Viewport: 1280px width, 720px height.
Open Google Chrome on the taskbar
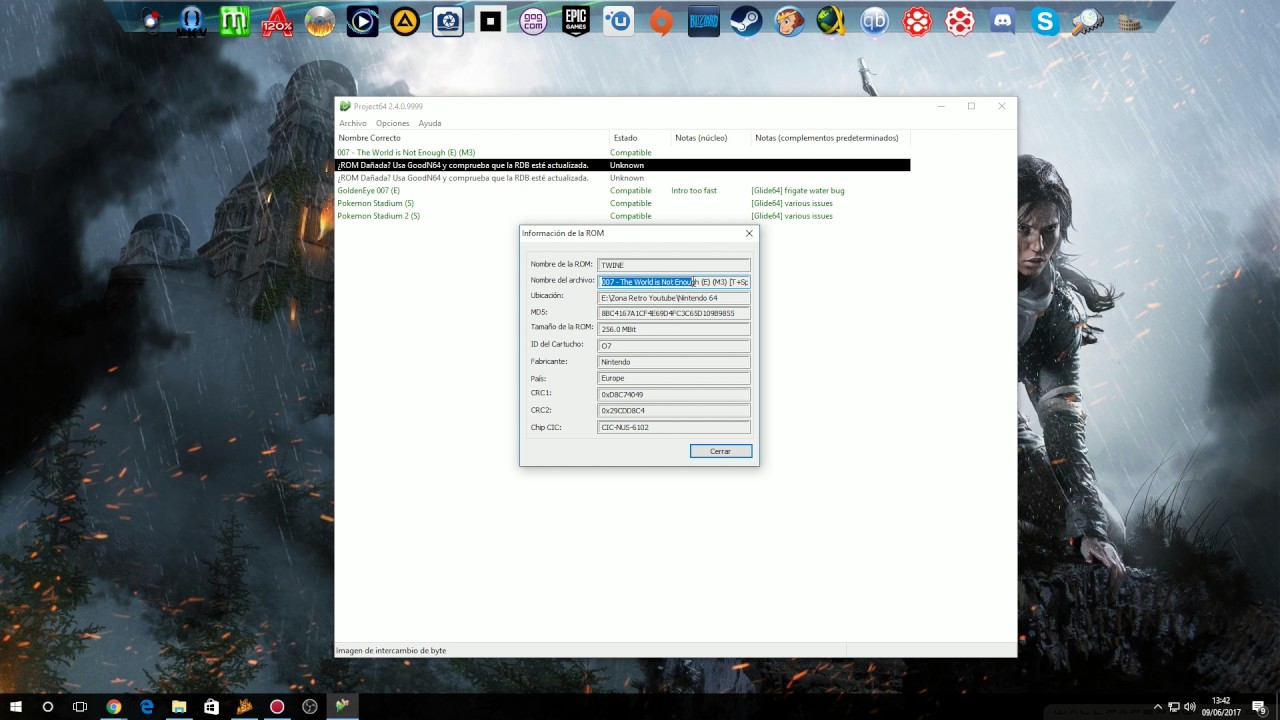113,707
